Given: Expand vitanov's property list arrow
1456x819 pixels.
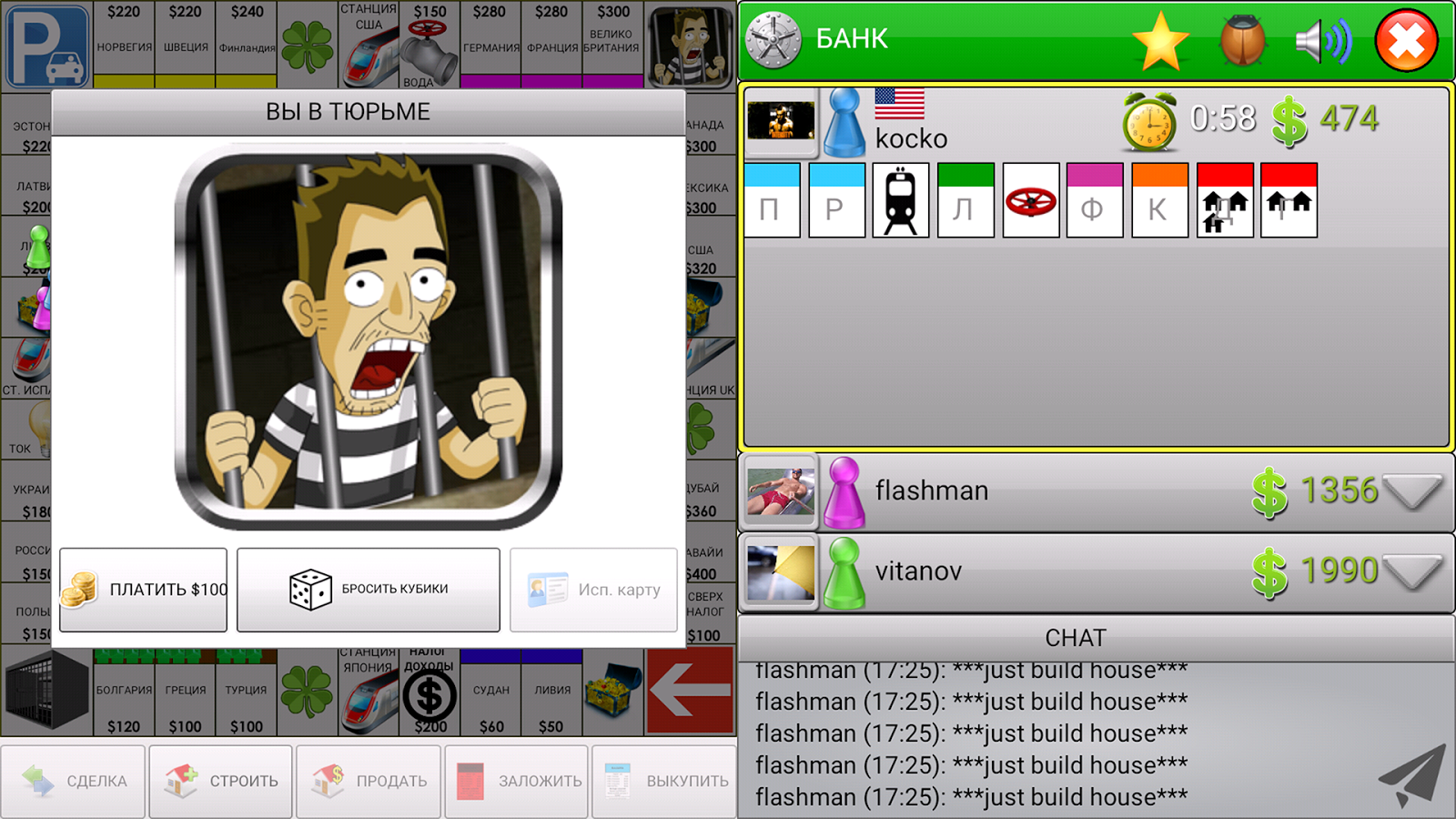Looking at the screenshot, I should [x=1412, y=572].
